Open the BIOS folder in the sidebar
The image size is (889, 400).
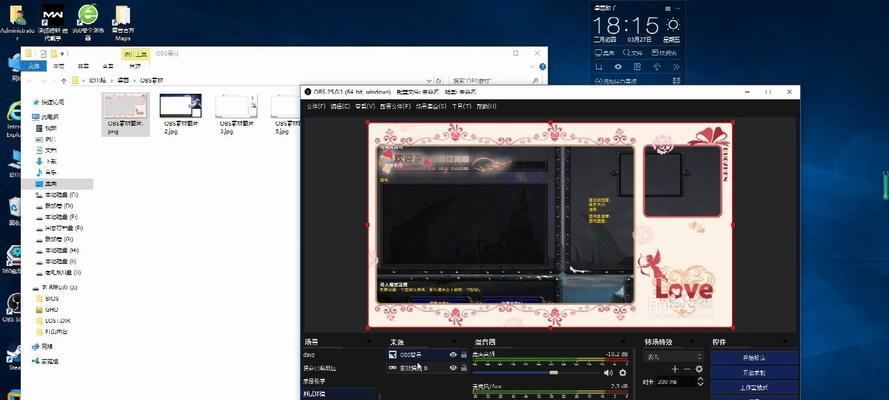coord(48,299)
